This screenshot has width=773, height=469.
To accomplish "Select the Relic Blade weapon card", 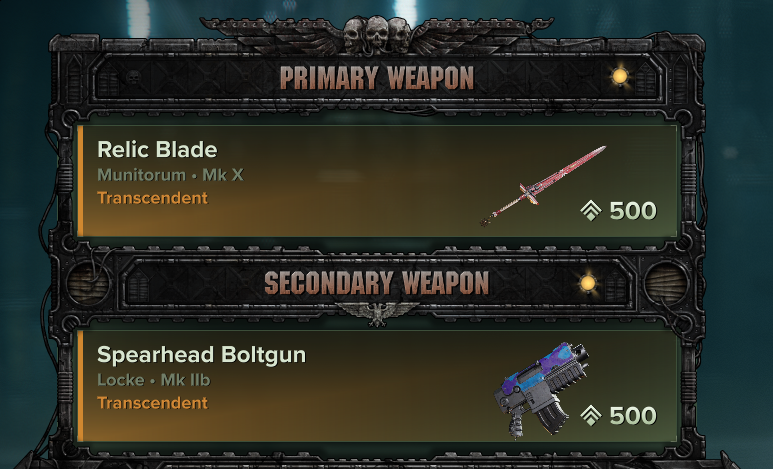I will (378, 181).
